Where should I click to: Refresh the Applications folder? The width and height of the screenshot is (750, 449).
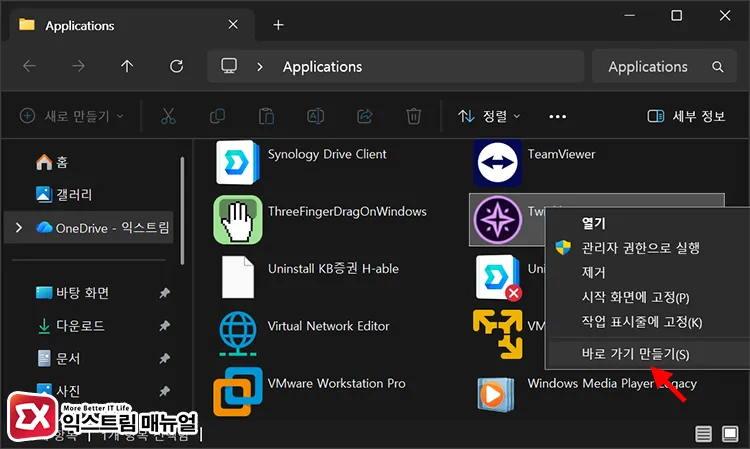tap(176, 66)
